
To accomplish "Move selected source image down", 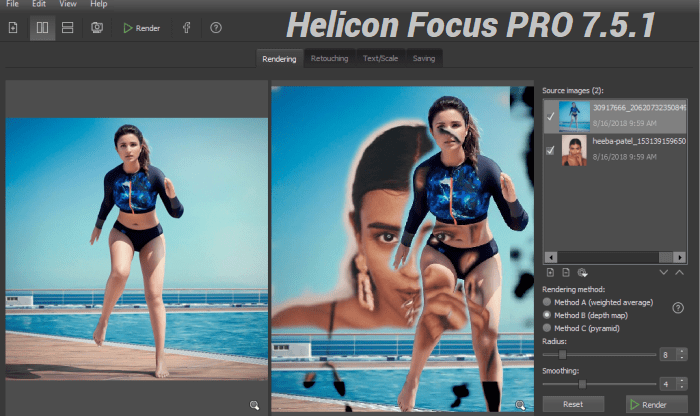I will pos(663,272).
